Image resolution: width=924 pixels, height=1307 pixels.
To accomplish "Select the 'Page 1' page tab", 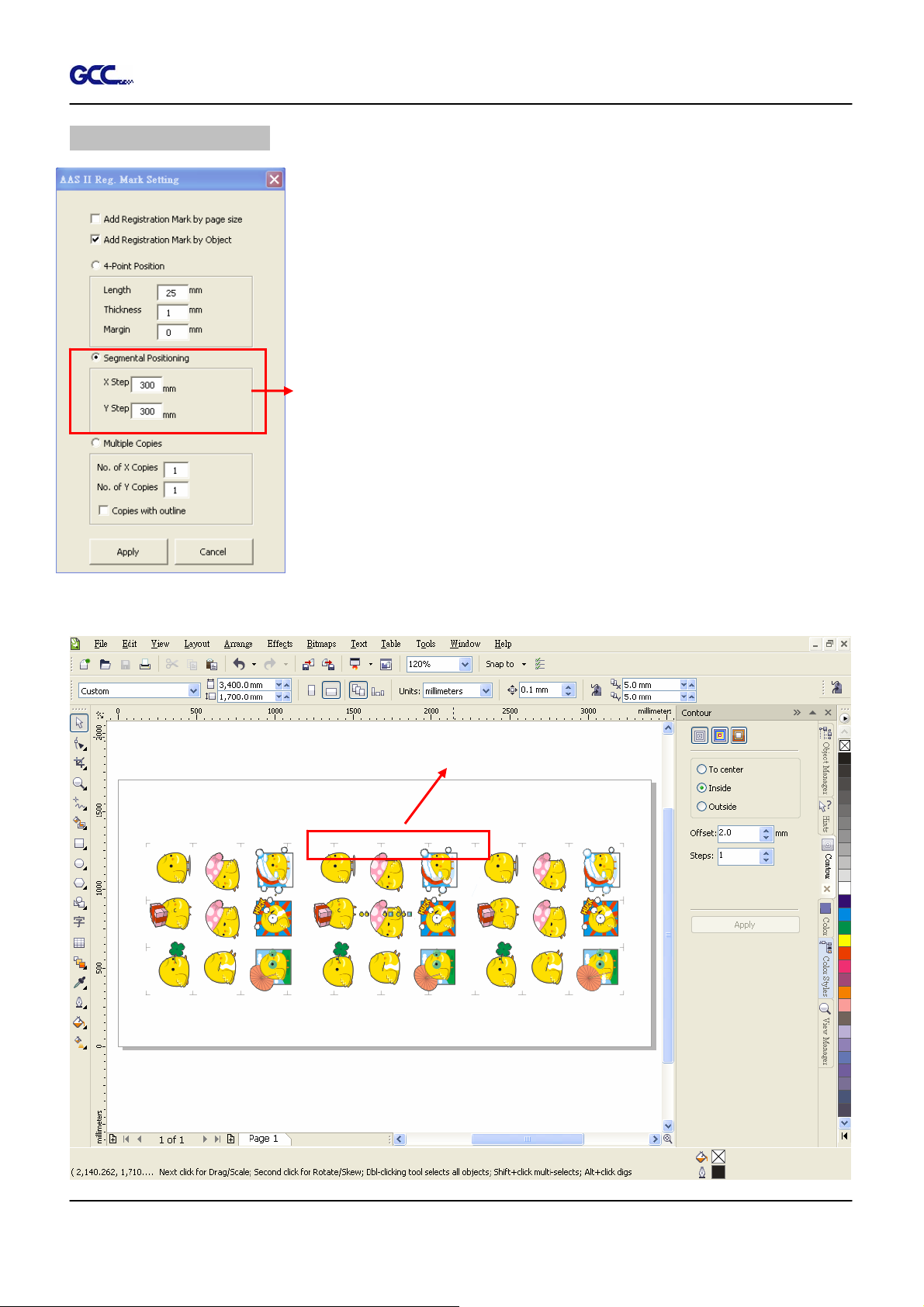I will (x=264, y=1139).
